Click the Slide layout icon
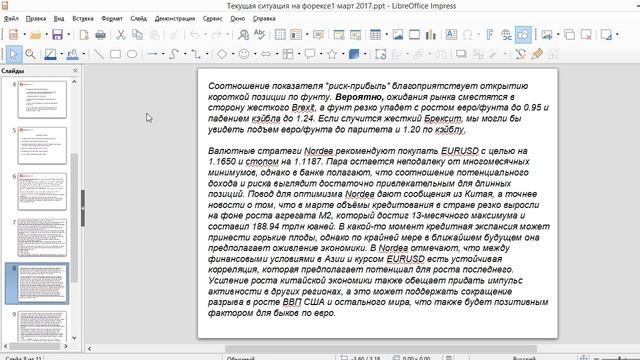Screen dimensions: 640x360 coord(606,35)
